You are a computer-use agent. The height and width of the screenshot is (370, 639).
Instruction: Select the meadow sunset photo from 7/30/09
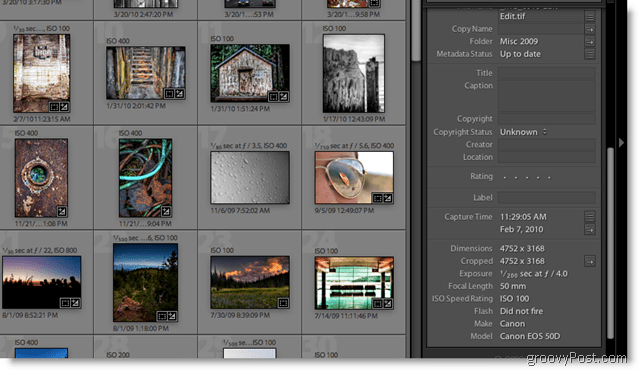(x=250, y=282)
